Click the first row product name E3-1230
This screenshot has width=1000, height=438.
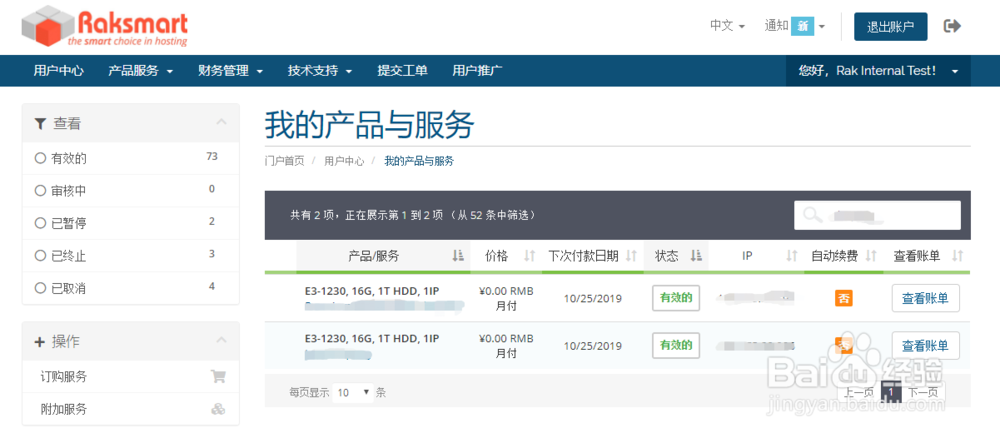point(372,291)
